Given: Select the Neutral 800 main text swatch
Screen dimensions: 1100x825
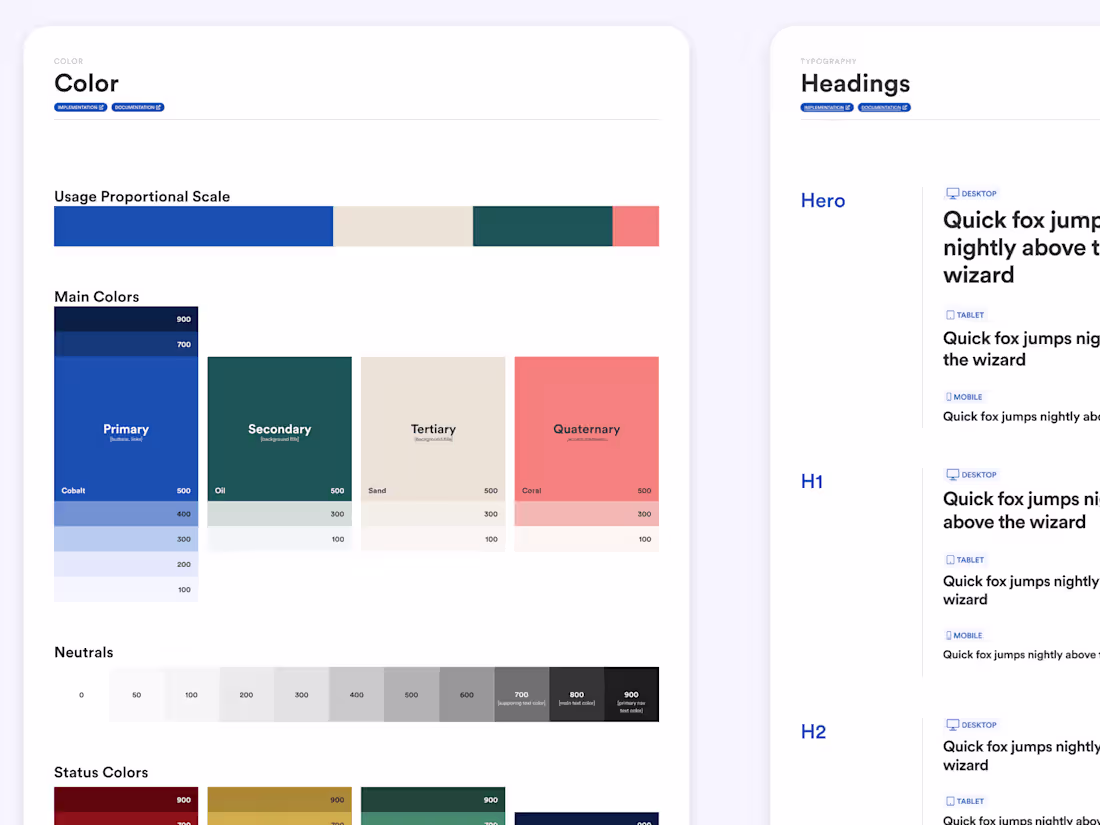Looking at the screenshot, I should tap(577, 695).
